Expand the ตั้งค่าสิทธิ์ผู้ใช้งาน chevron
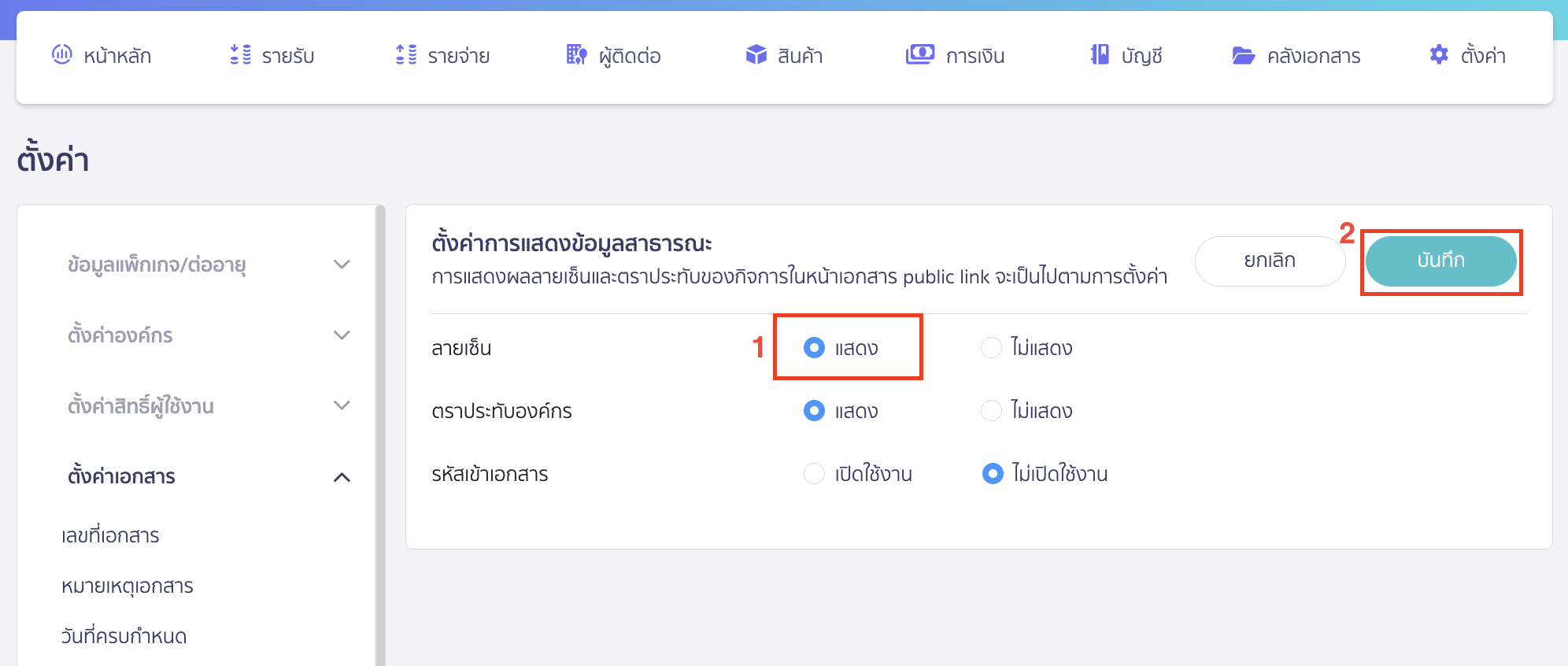 342,405
